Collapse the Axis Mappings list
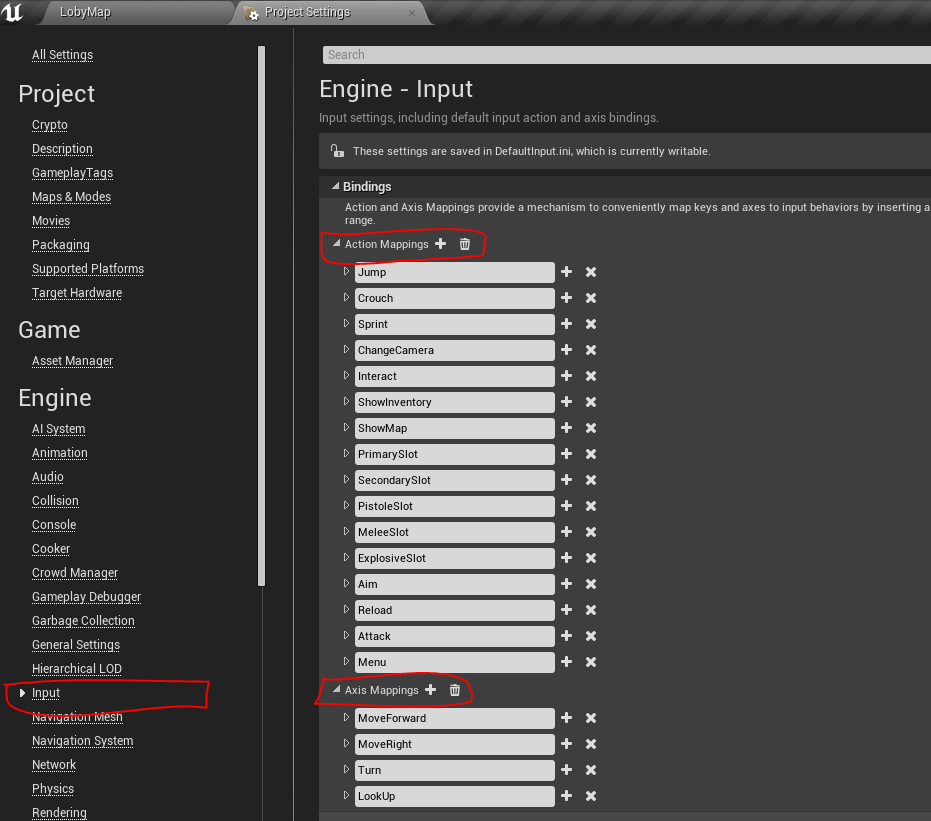The width and height of the screenshot is (931, 821). pyautogui.click(x=337, y=689)
